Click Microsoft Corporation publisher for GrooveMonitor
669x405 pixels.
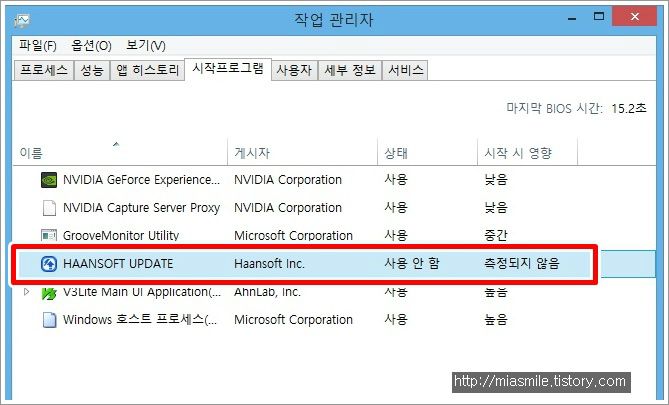pos(293,236)
